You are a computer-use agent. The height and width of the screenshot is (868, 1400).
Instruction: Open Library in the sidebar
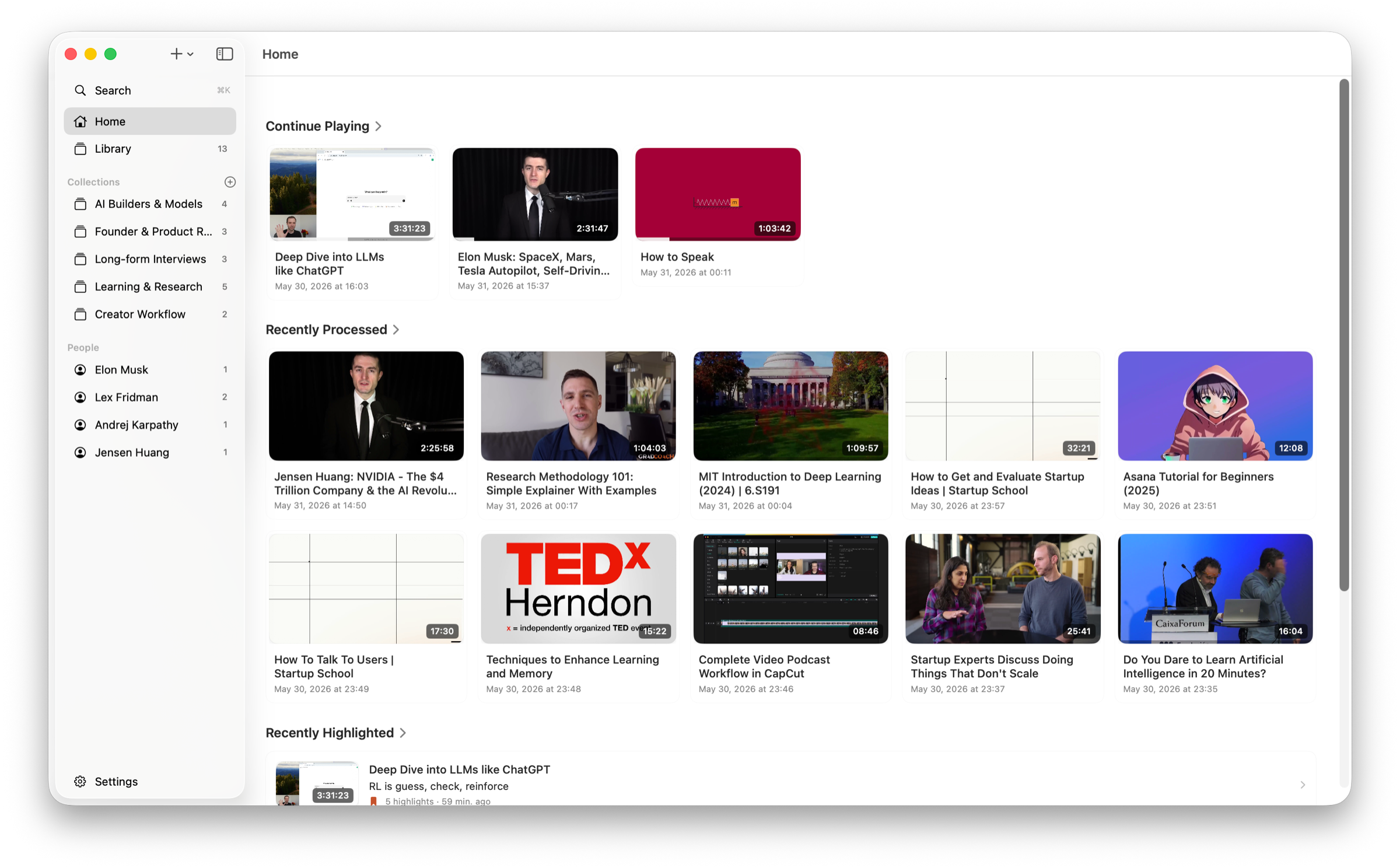coord(150,149)
